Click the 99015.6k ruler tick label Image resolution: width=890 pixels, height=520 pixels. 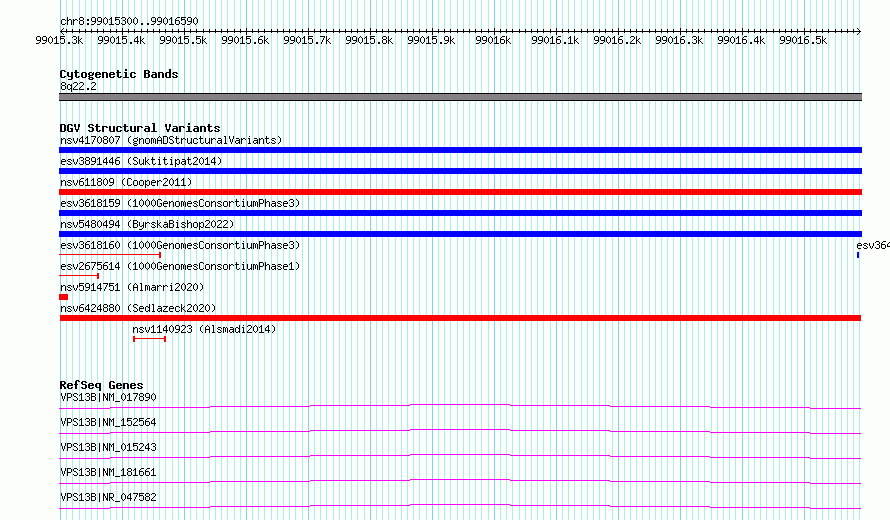click(245, 40)
